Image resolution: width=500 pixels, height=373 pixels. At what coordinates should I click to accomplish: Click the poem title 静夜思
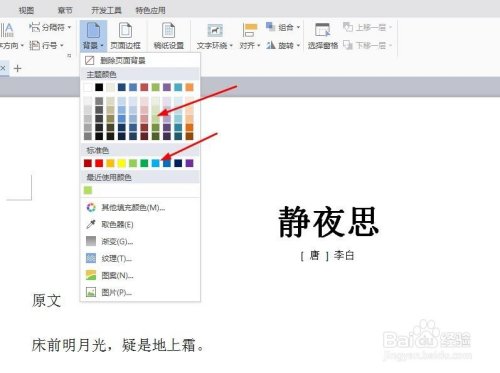tap(329, 222)
